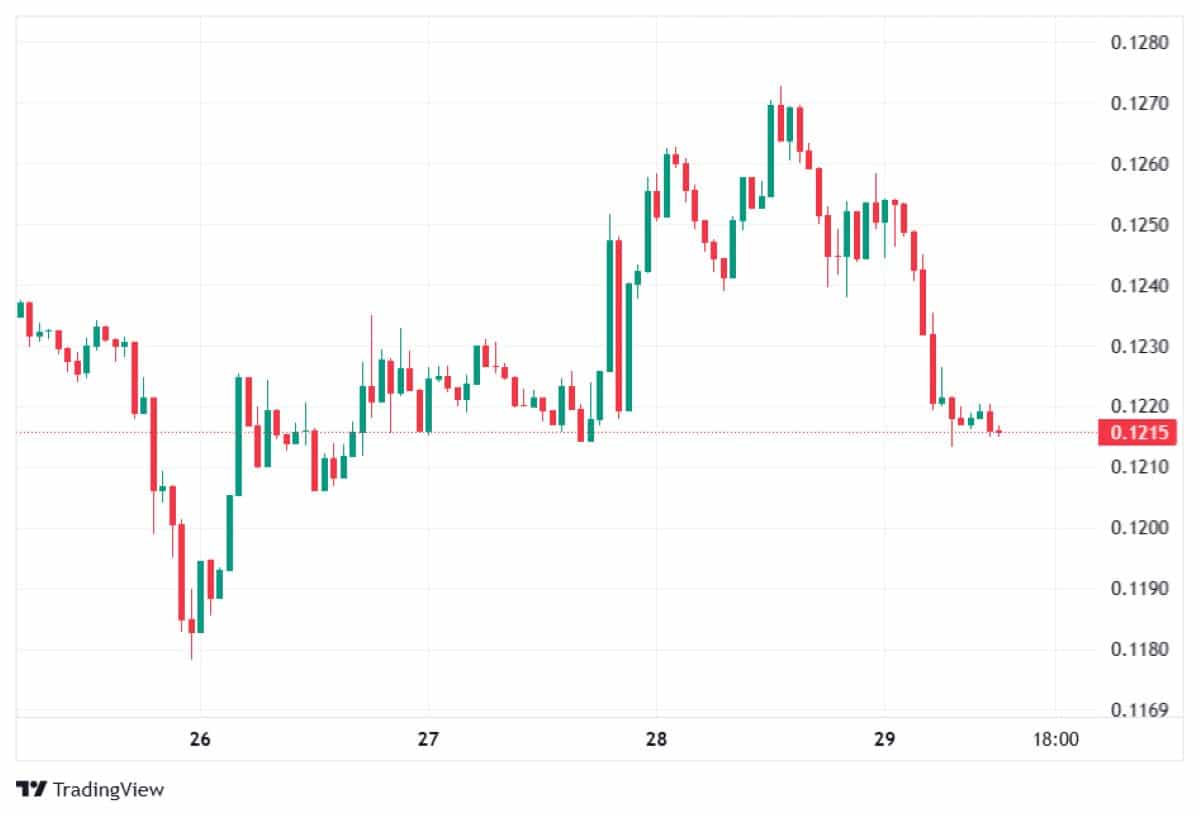Click date 28 on the time axis
The width and height of the screenshot is (1200, 817).
click(656, 740)
